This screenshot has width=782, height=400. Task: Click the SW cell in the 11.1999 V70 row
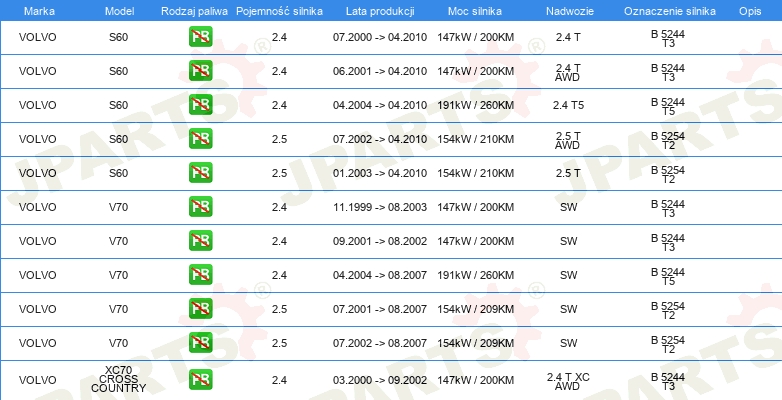coord(569,207)
